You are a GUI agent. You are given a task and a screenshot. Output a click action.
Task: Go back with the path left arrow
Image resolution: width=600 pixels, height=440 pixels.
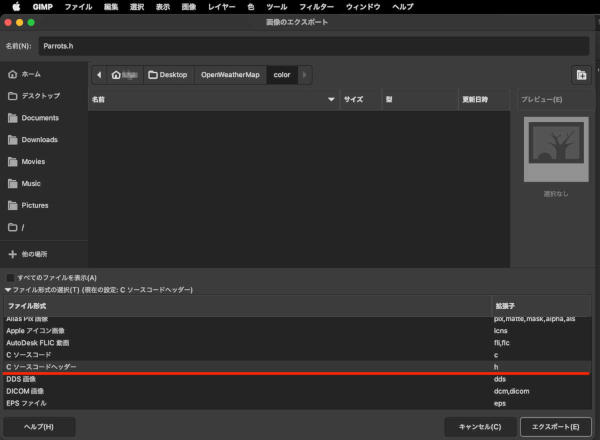click(99, 75)
